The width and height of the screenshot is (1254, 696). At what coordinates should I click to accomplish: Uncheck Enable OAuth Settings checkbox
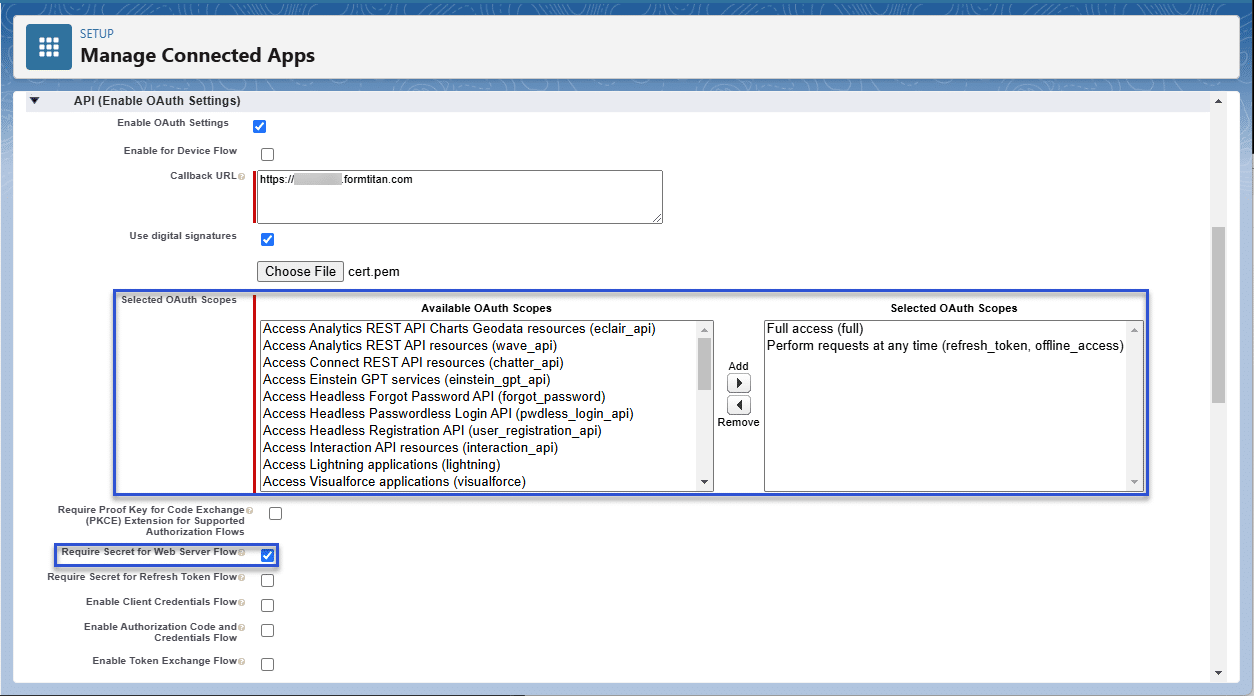tap(260, 126)
